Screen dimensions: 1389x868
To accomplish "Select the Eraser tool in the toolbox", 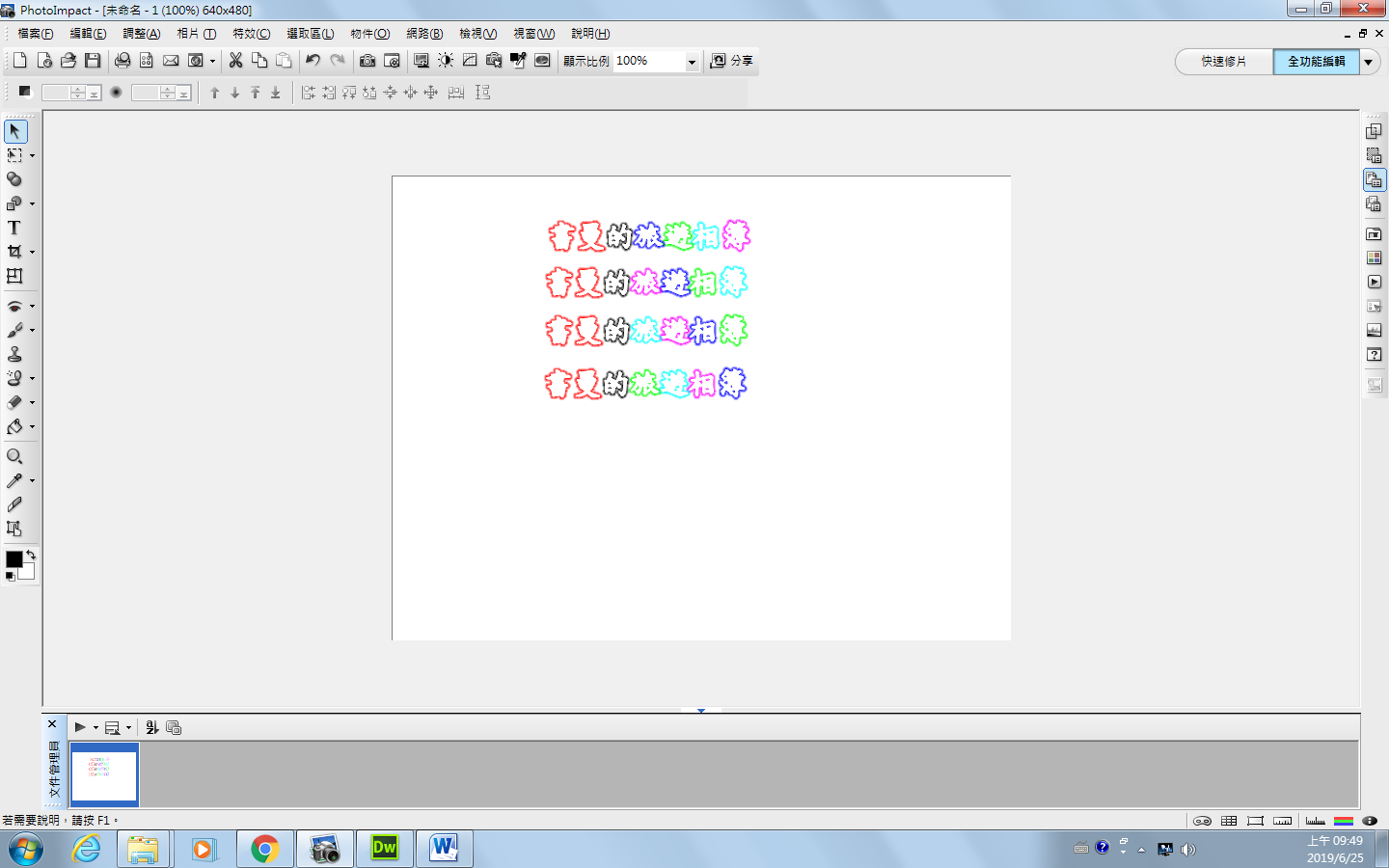I will [x=14, y=402].
